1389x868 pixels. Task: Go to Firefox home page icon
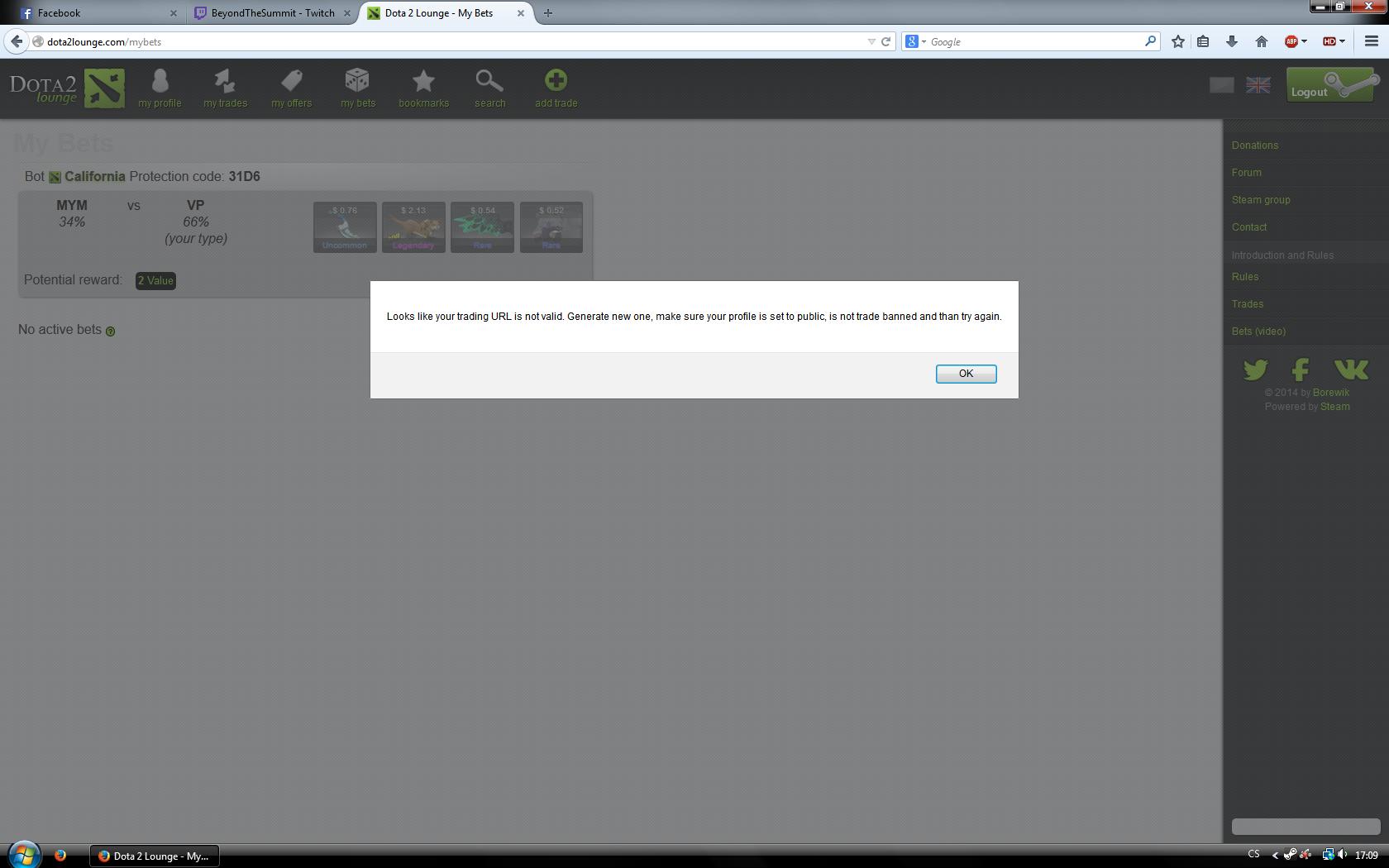coord(1262,41)
